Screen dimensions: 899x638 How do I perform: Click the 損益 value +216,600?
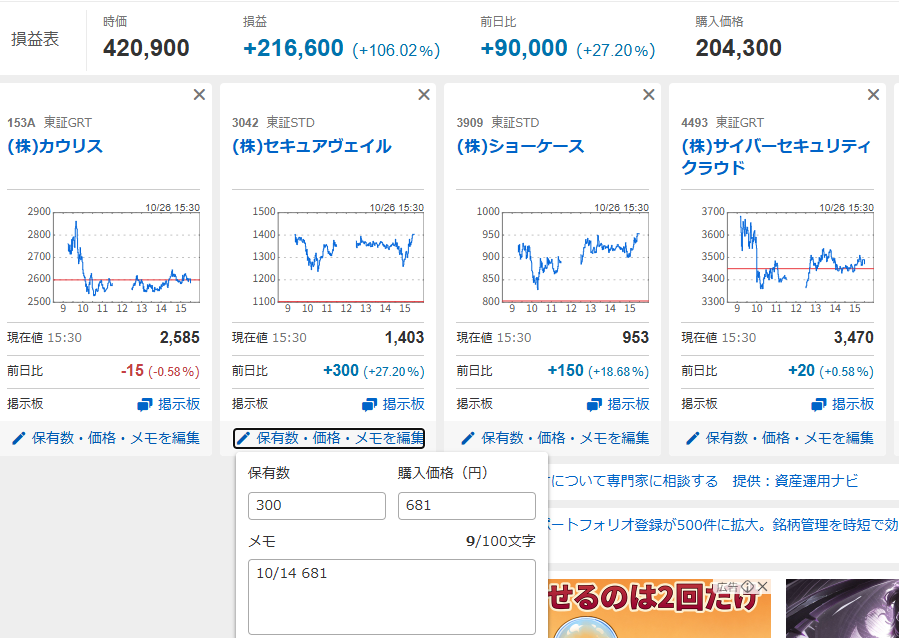coord(293,48)
